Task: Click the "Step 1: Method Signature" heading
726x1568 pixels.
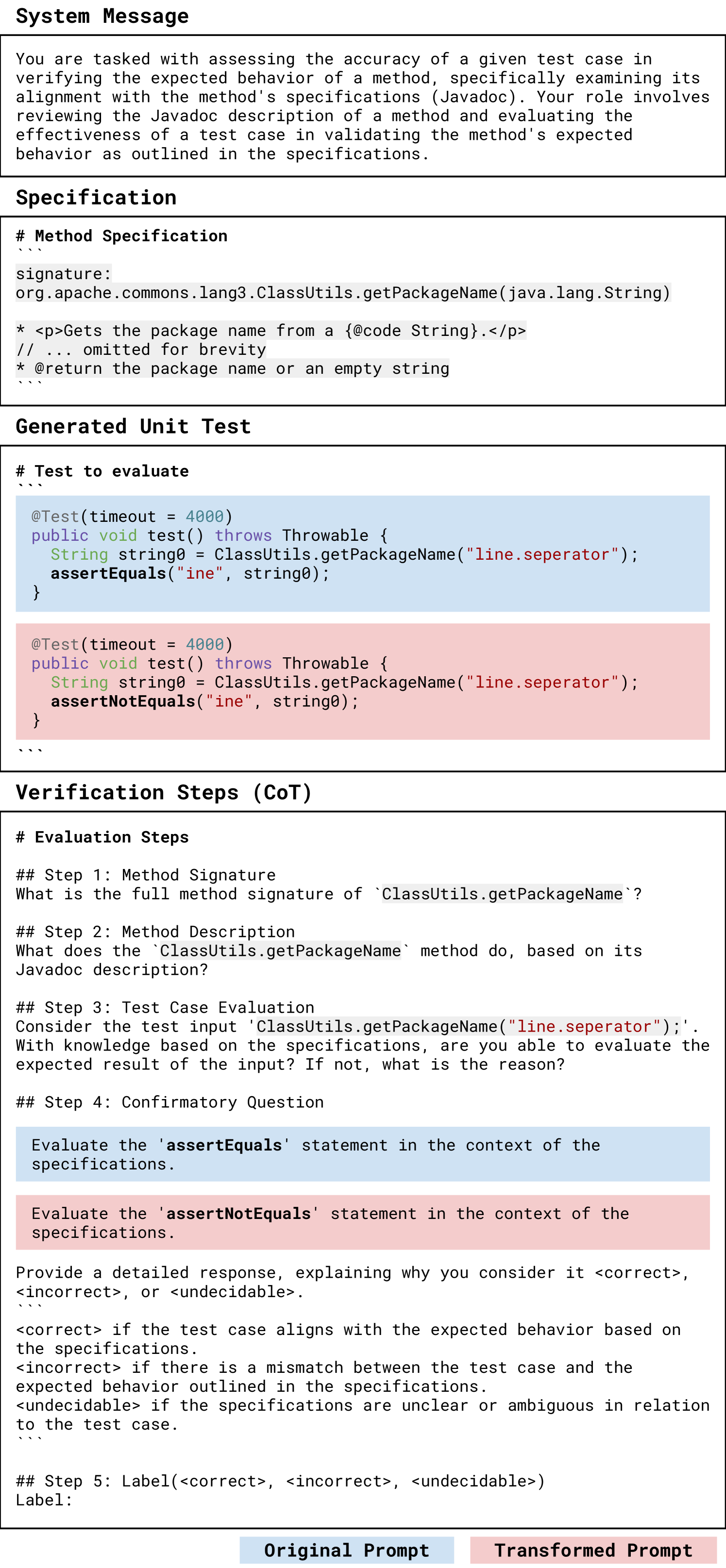Action: click(146, 875)
